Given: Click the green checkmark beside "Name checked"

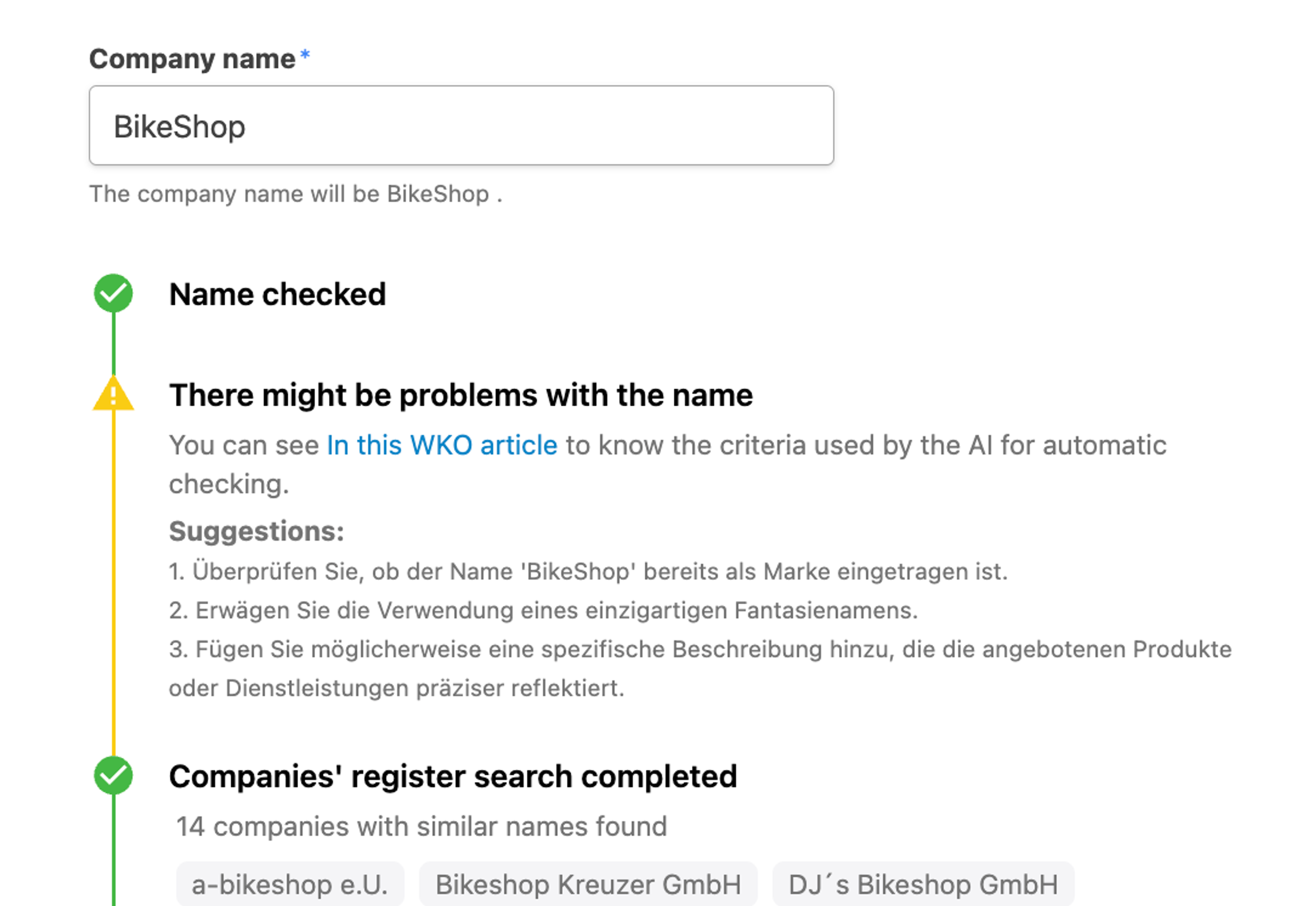Looking at the screenshot, I should [x=113, y=294].
